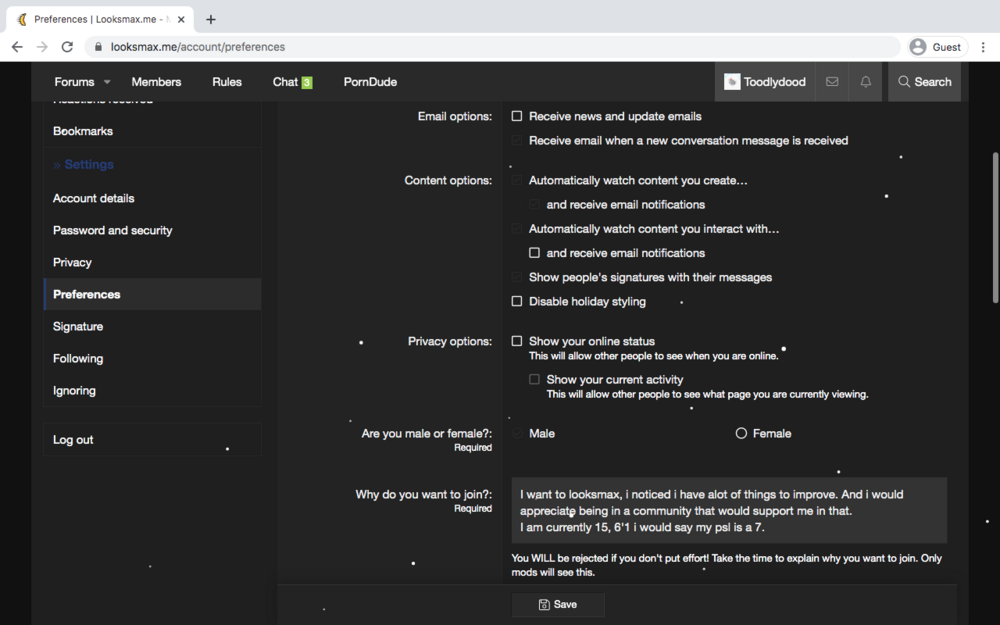This screenshot has height=625, width=1000.
Task: Enable Receive news and update emails
Action: (x=517, y=116)
